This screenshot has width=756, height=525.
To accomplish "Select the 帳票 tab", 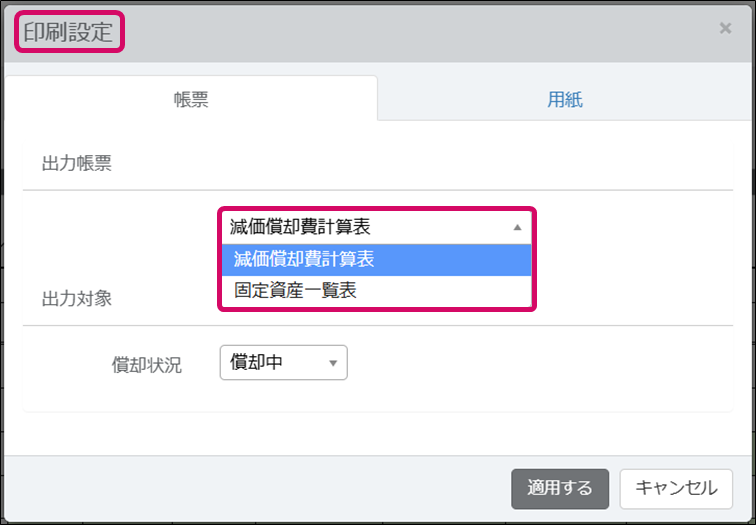I will tap(190, 99).
